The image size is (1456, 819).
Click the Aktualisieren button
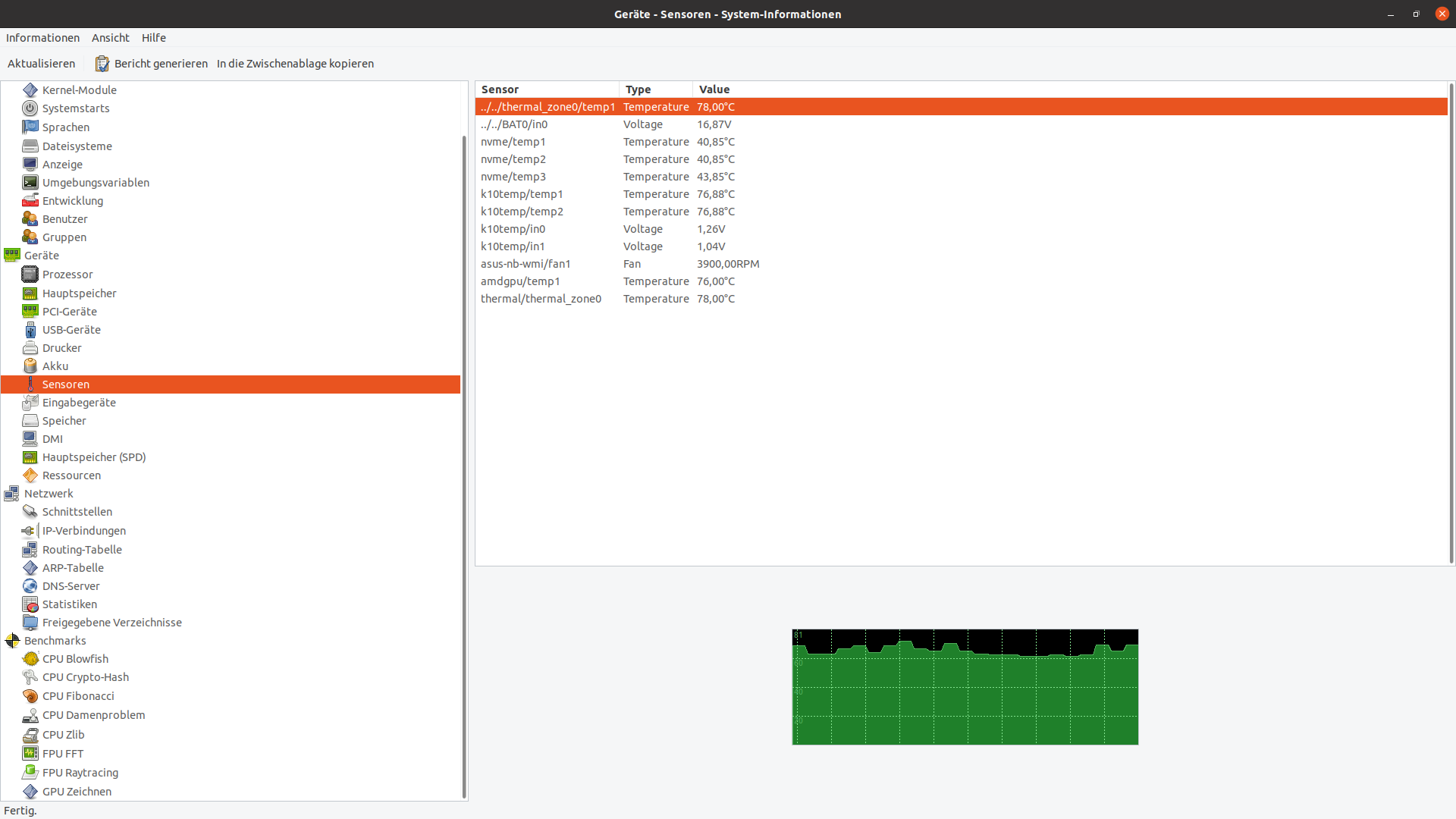42,64
